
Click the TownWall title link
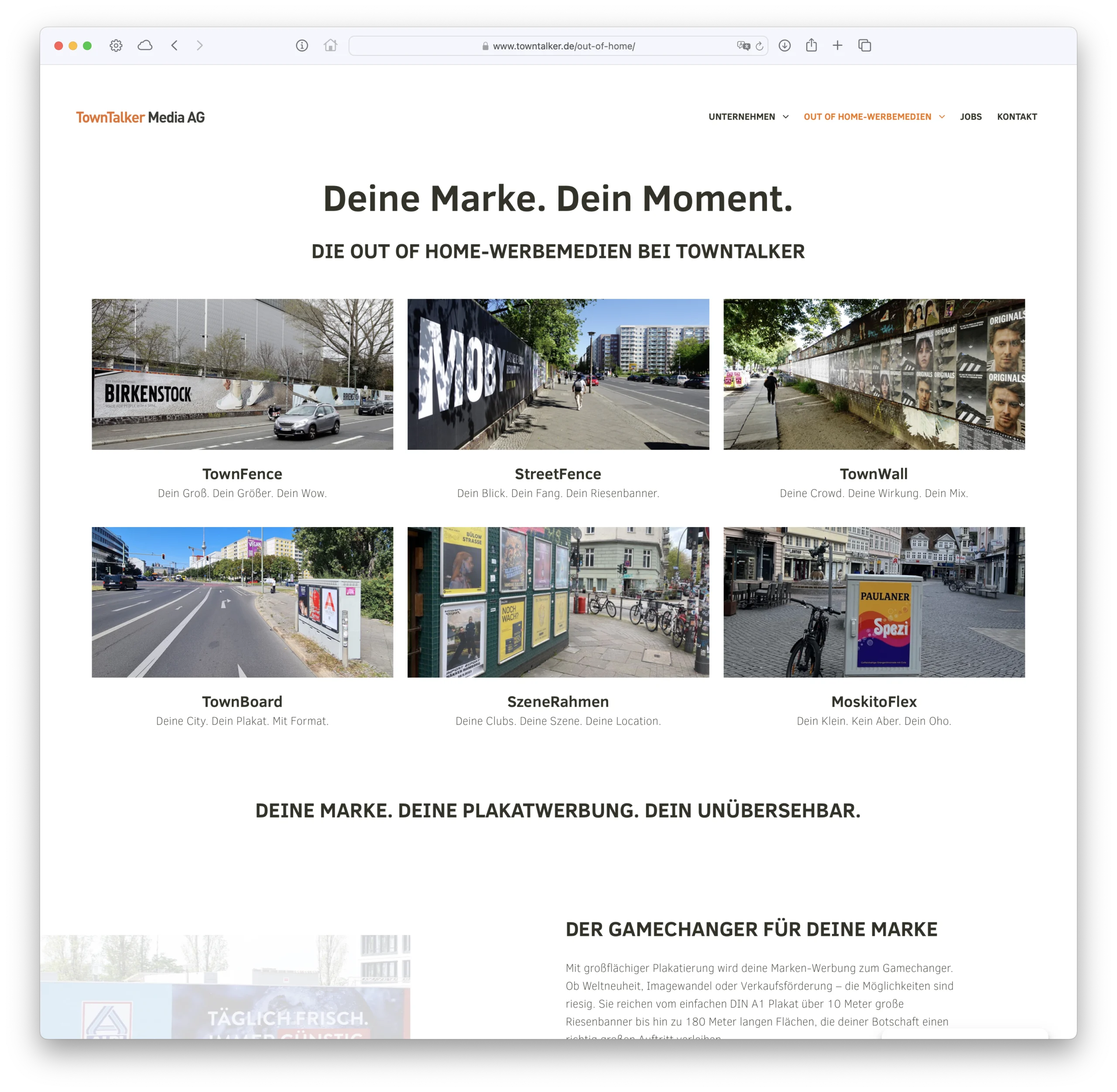(874, 474)
